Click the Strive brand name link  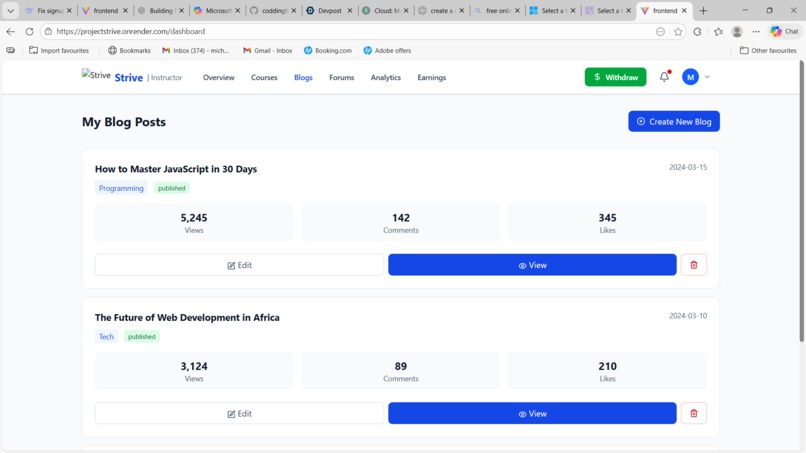point(129,77)
